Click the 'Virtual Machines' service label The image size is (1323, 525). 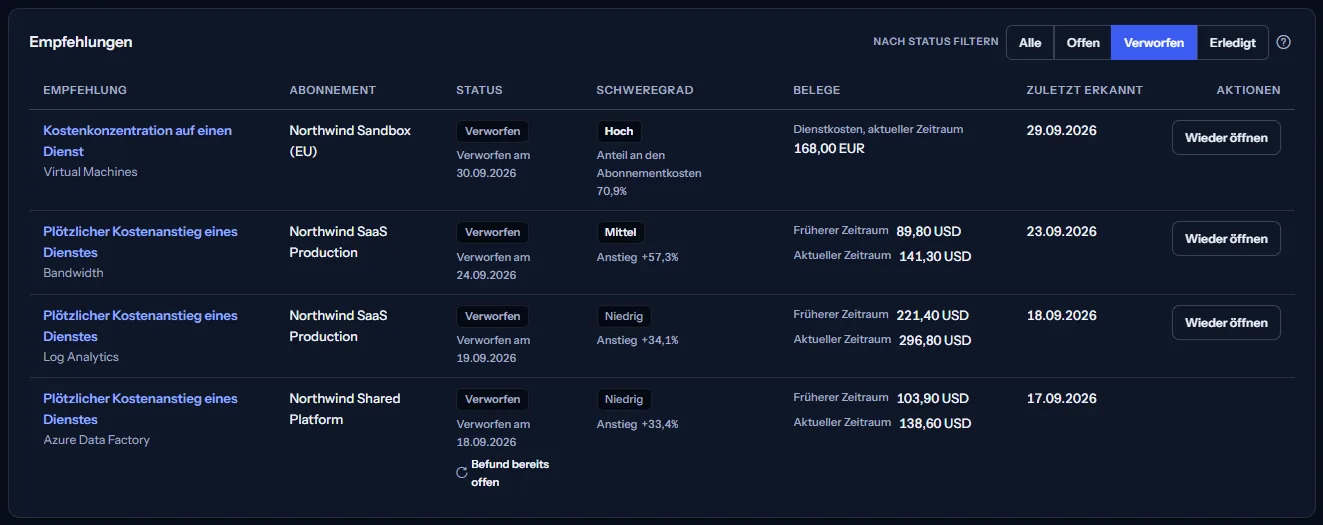(x=90, y=172)
